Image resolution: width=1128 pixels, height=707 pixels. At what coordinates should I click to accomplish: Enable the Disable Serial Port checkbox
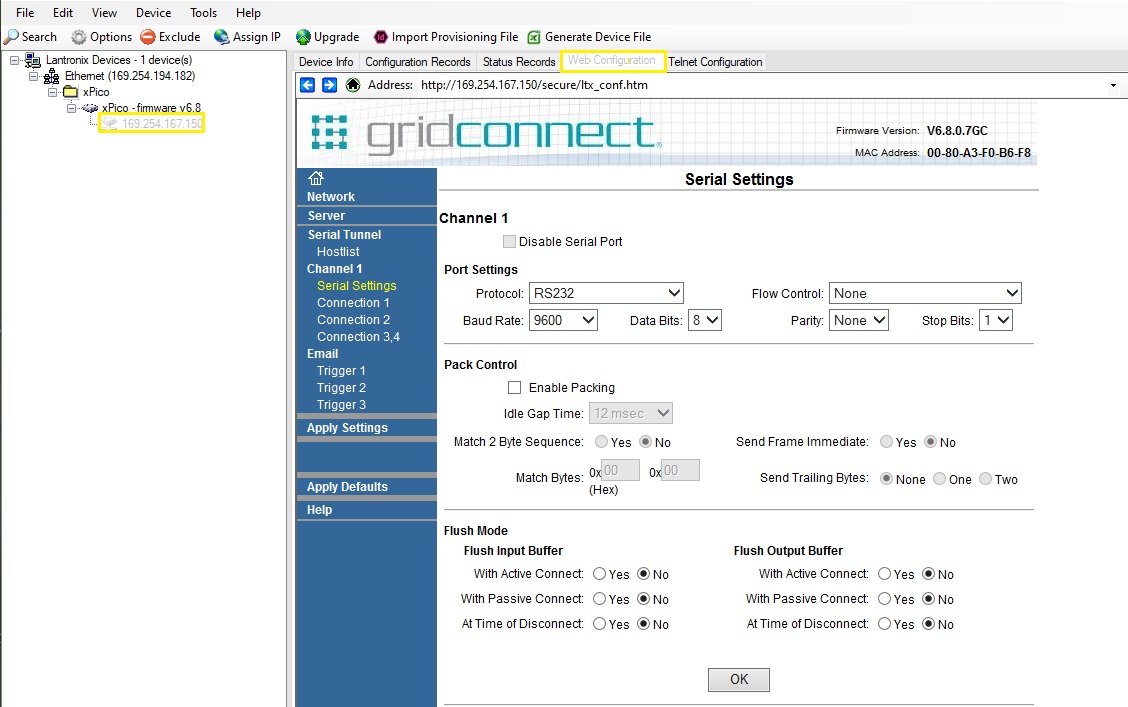tap(509, 241)
